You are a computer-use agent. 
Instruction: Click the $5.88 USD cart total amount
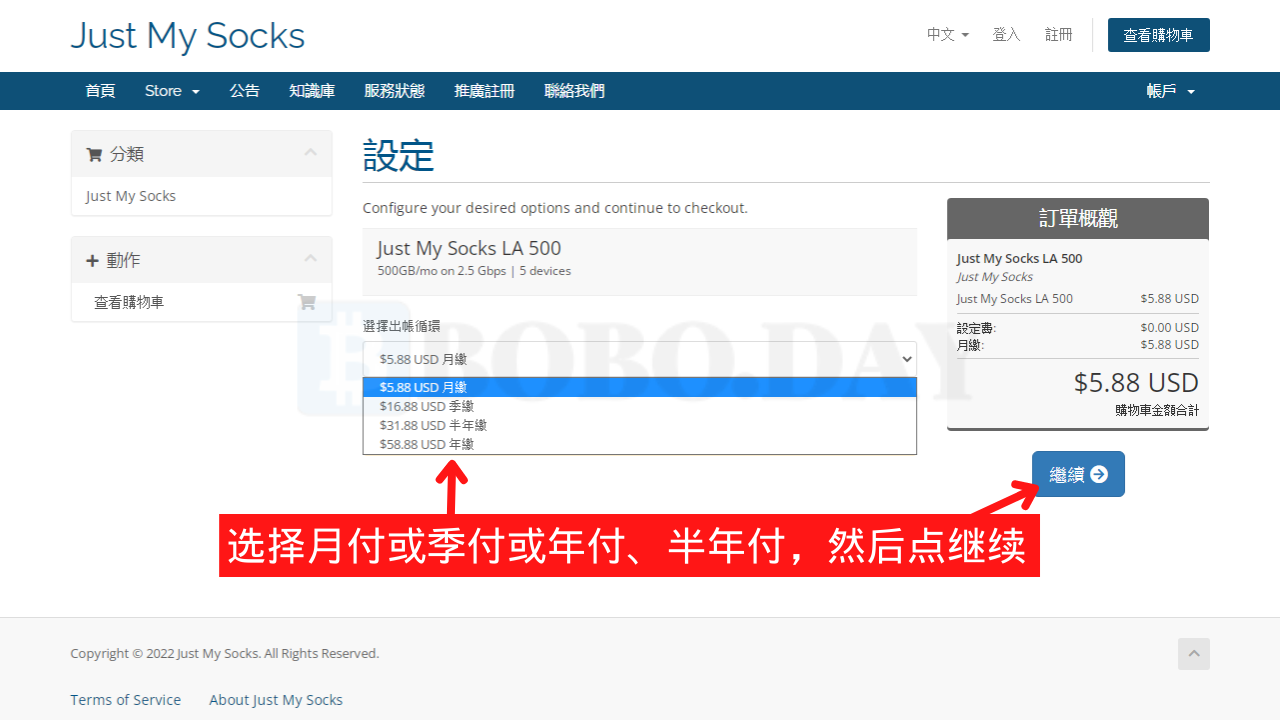[1136, 383]
